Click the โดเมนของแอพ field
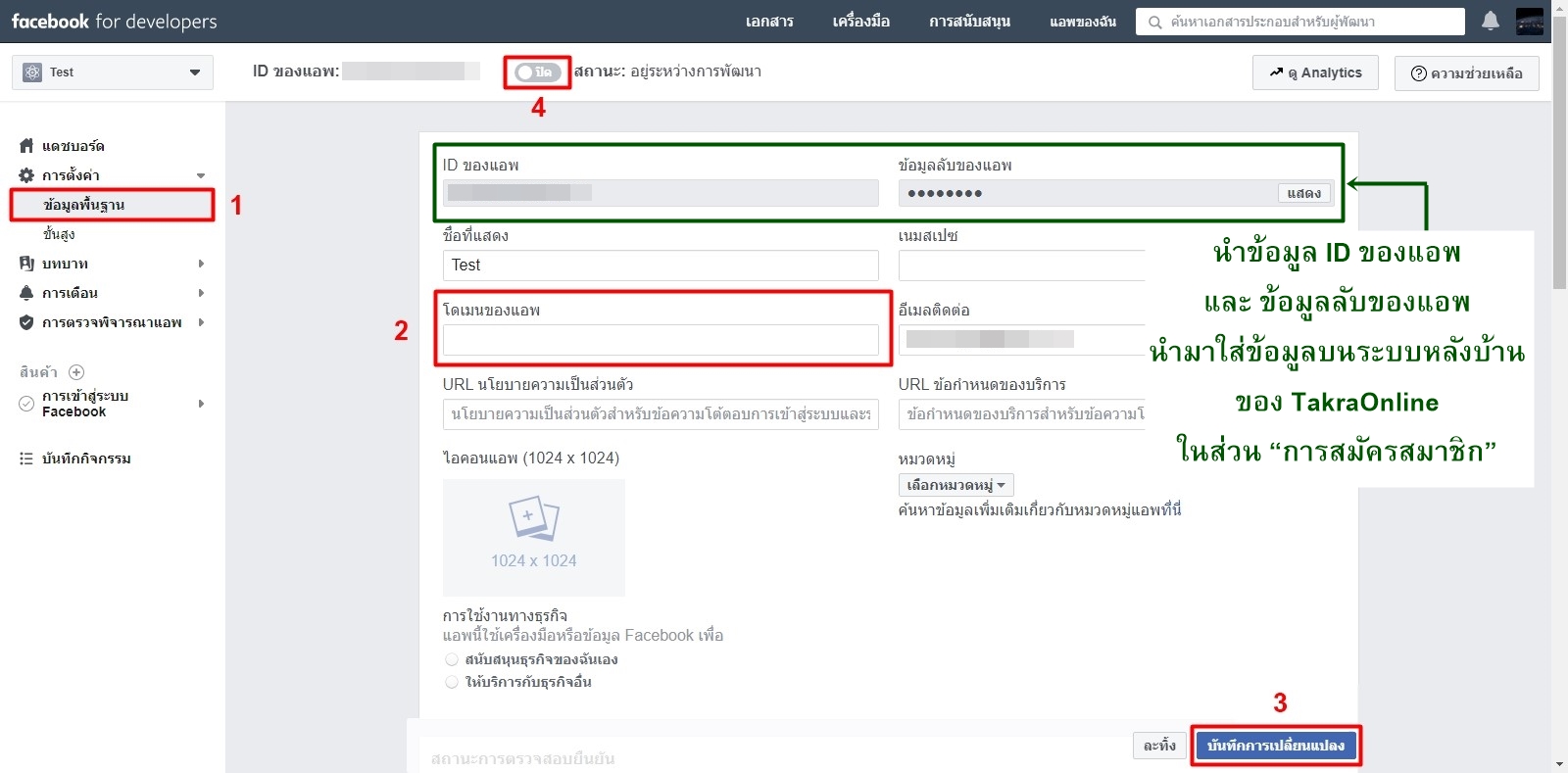 661,340
